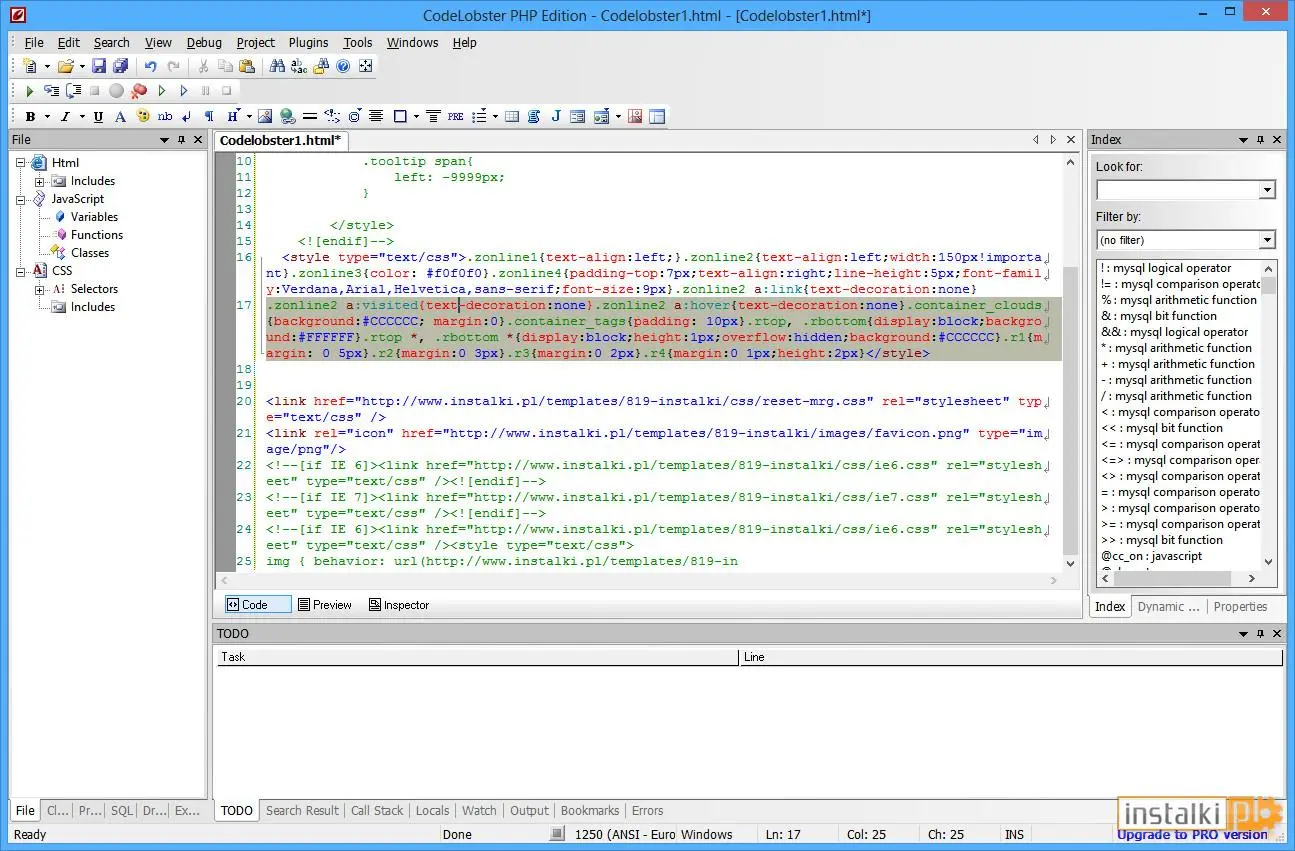1295x851 pixels.
Task: Click the New file icon
Action: coord(30,66)
